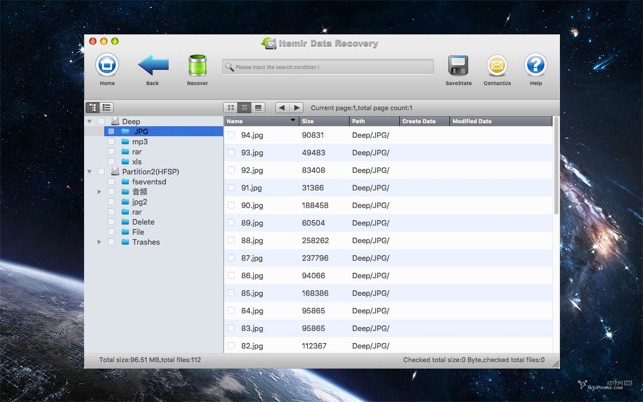Screen dimensions: 643x402
Task: Check the box for 93.jpg
Action: [x=231, y=153]
